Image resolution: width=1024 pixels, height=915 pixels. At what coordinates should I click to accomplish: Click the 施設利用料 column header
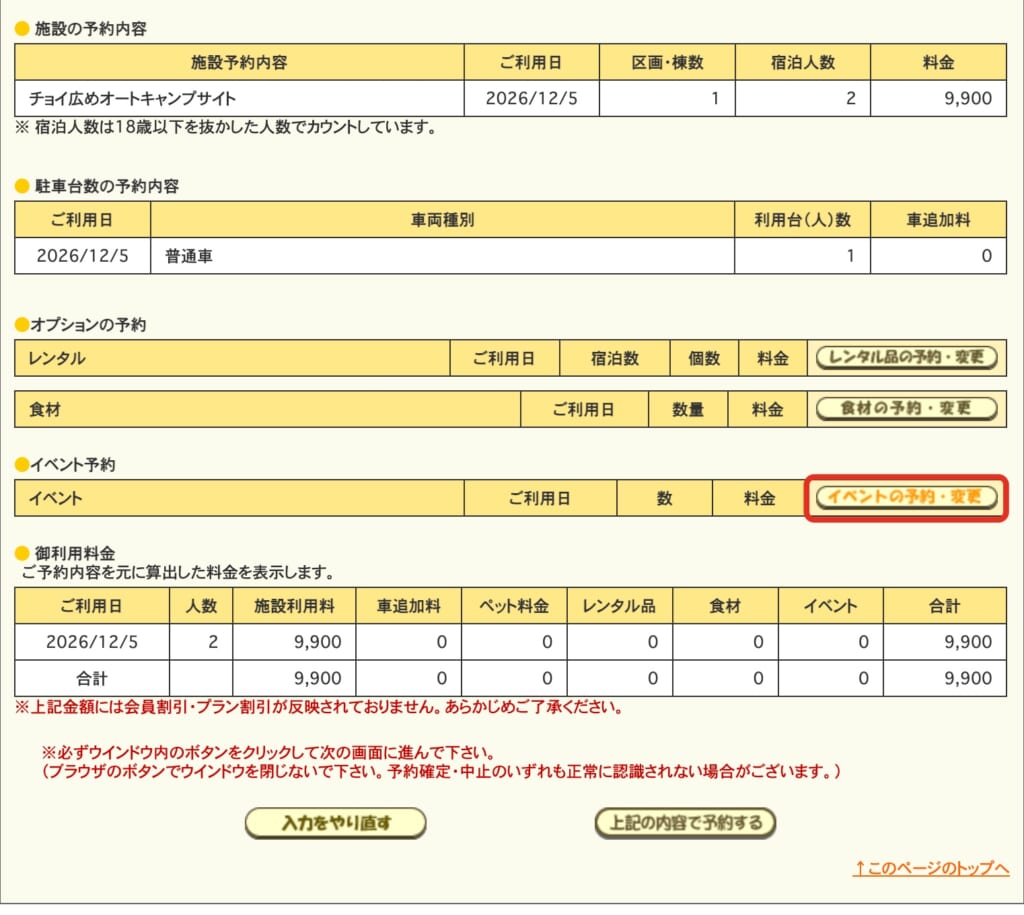coord(294,606)
